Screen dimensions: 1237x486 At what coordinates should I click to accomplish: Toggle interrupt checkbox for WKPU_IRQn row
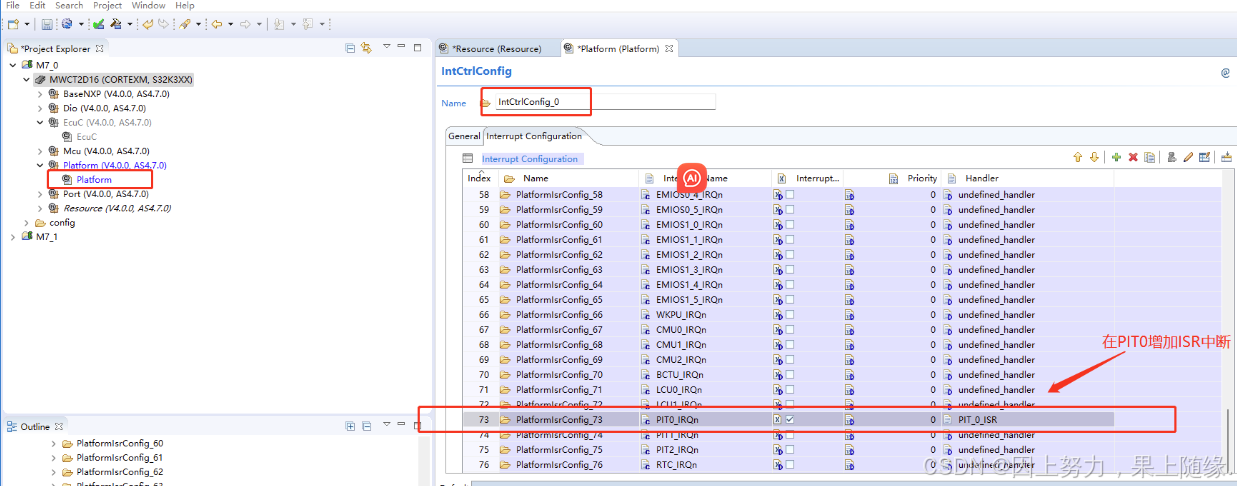(790, 315)
